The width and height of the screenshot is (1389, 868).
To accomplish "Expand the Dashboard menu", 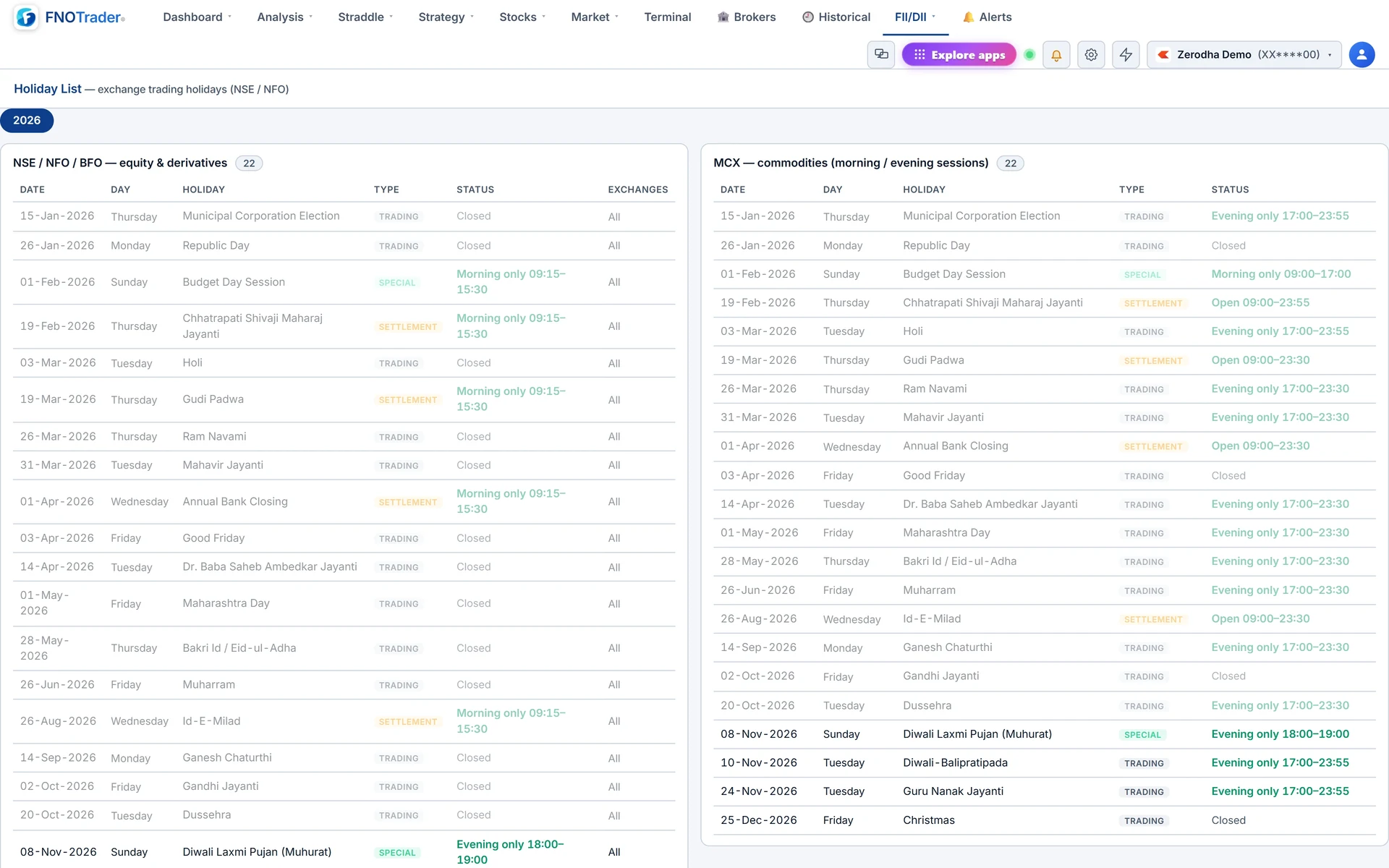I will (x=197, y=17).
